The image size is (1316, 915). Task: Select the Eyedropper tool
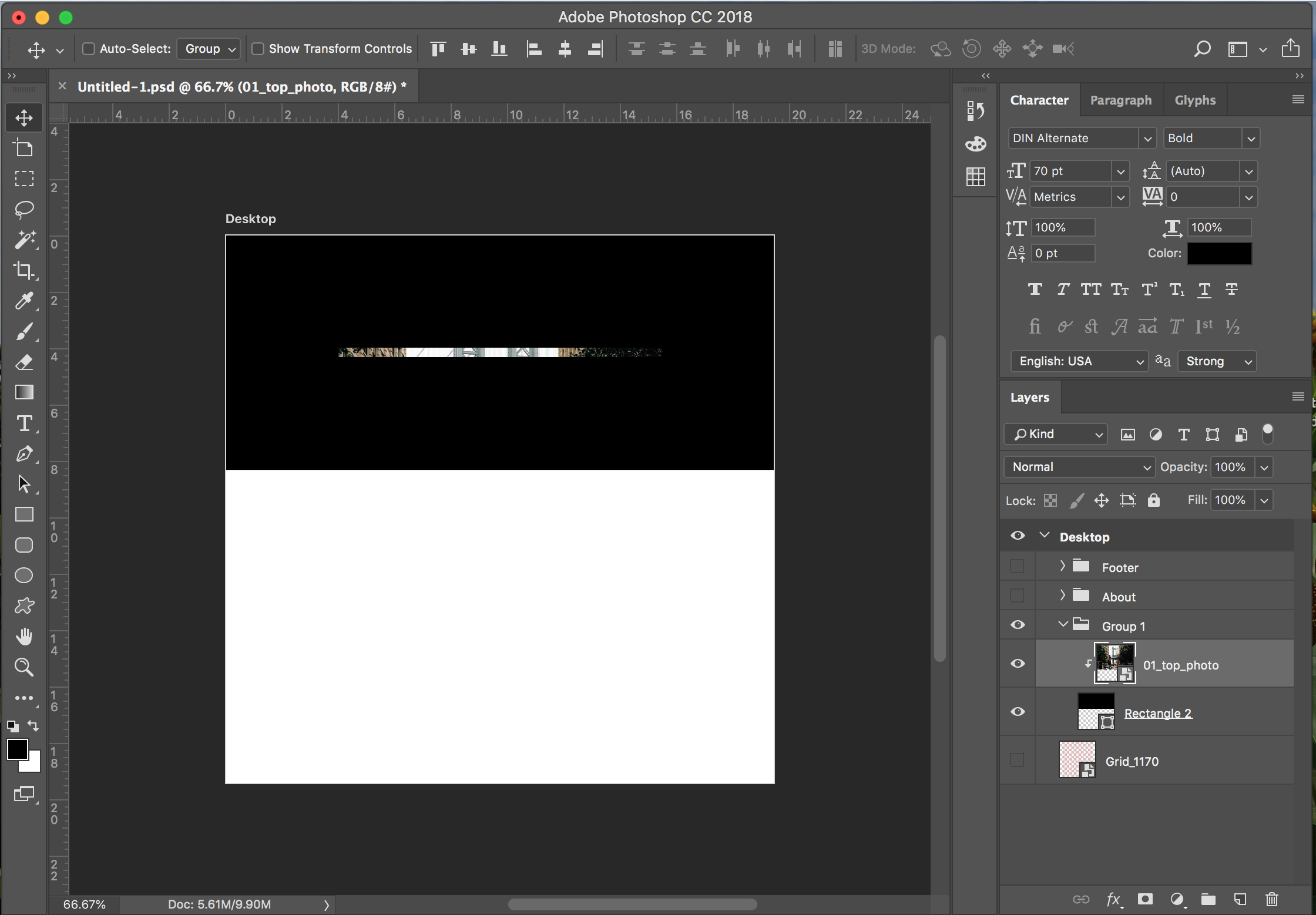pyautogui.click(x=24, y=300)
